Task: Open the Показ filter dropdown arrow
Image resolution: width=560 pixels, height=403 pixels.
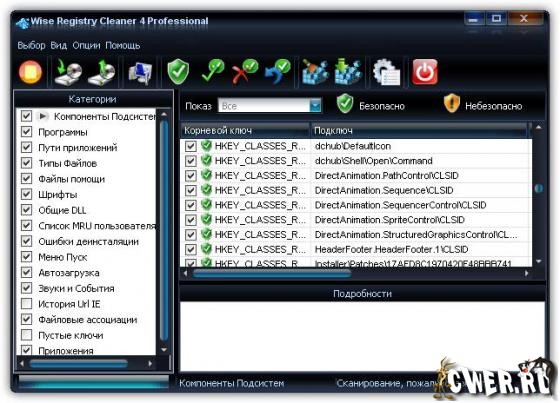Action: pos(315,106)
